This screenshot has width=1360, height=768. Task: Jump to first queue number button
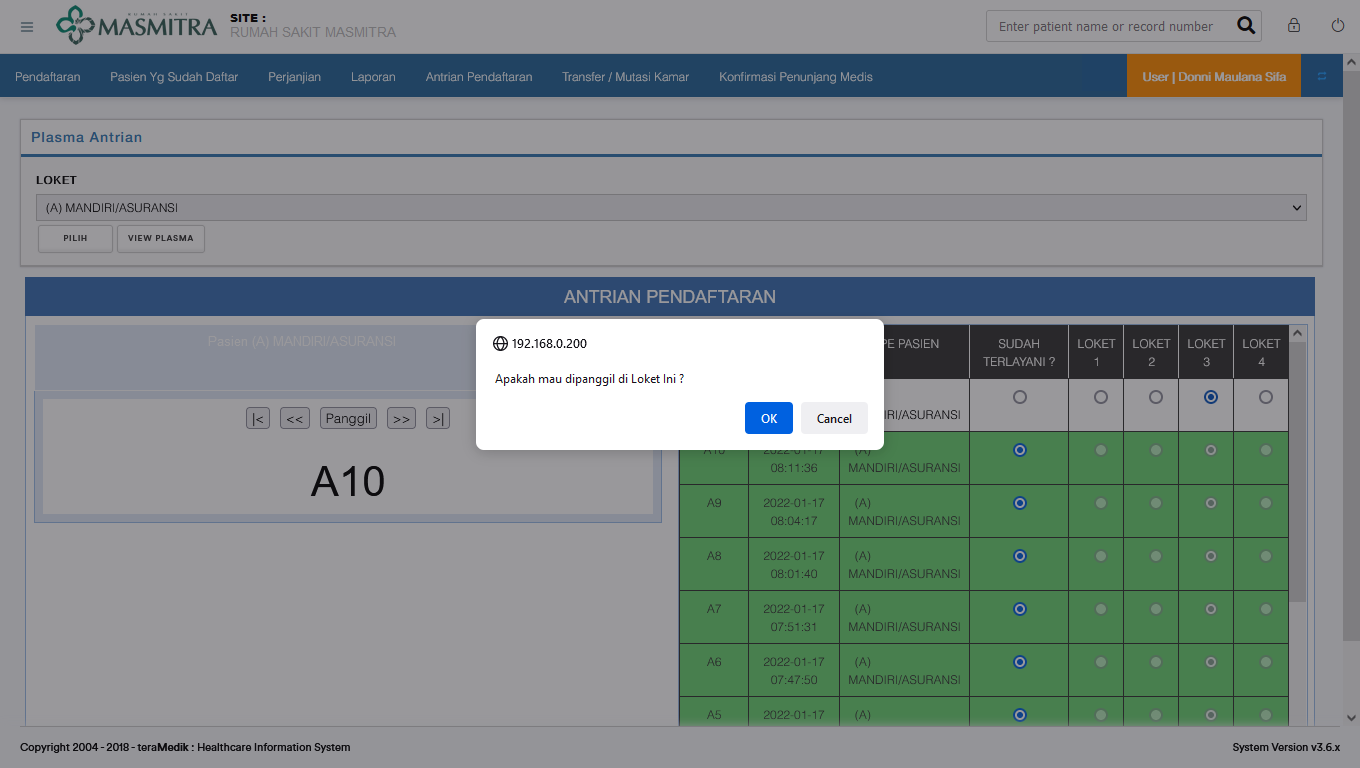click(x=258, y=418)
